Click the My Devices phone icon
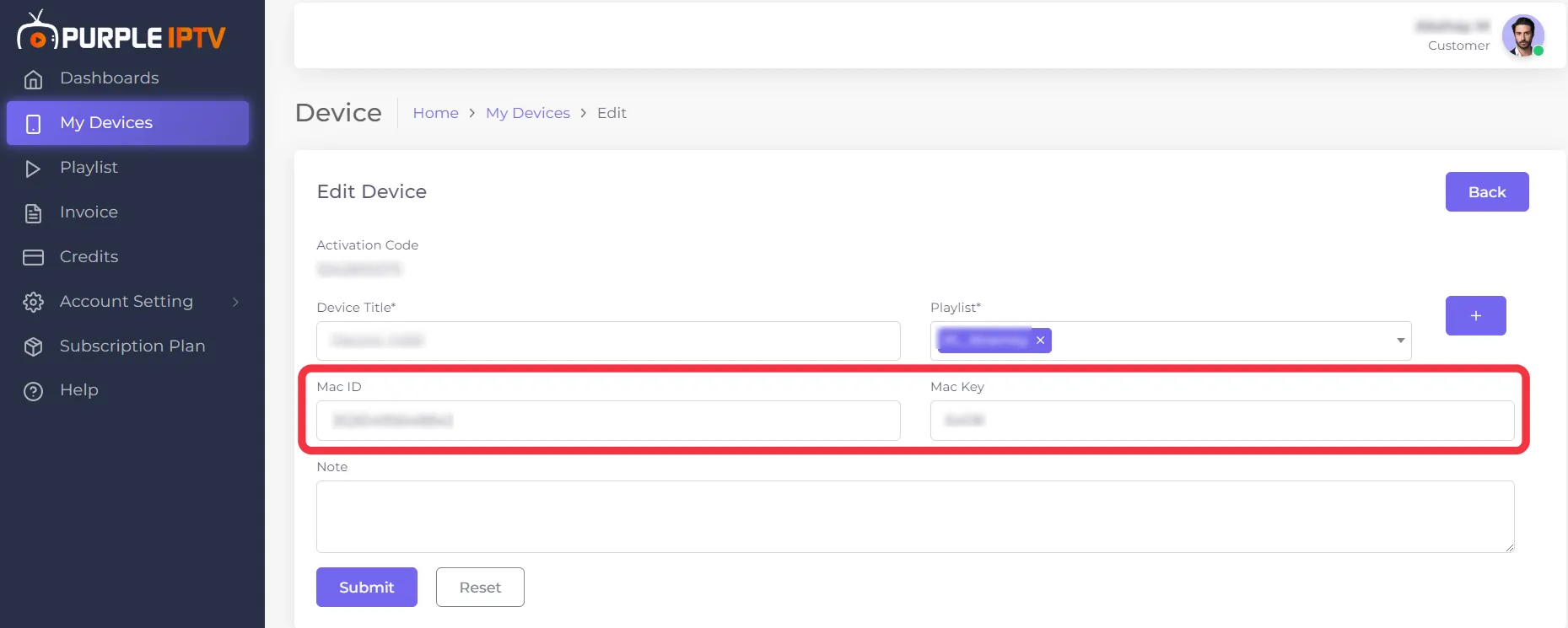 (x=33, y=124)
